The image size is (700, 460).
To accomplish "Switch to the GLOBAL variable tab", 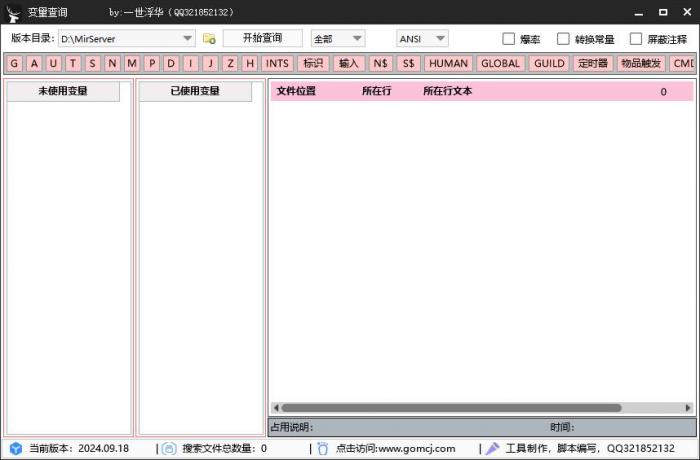I will point(500,63).
